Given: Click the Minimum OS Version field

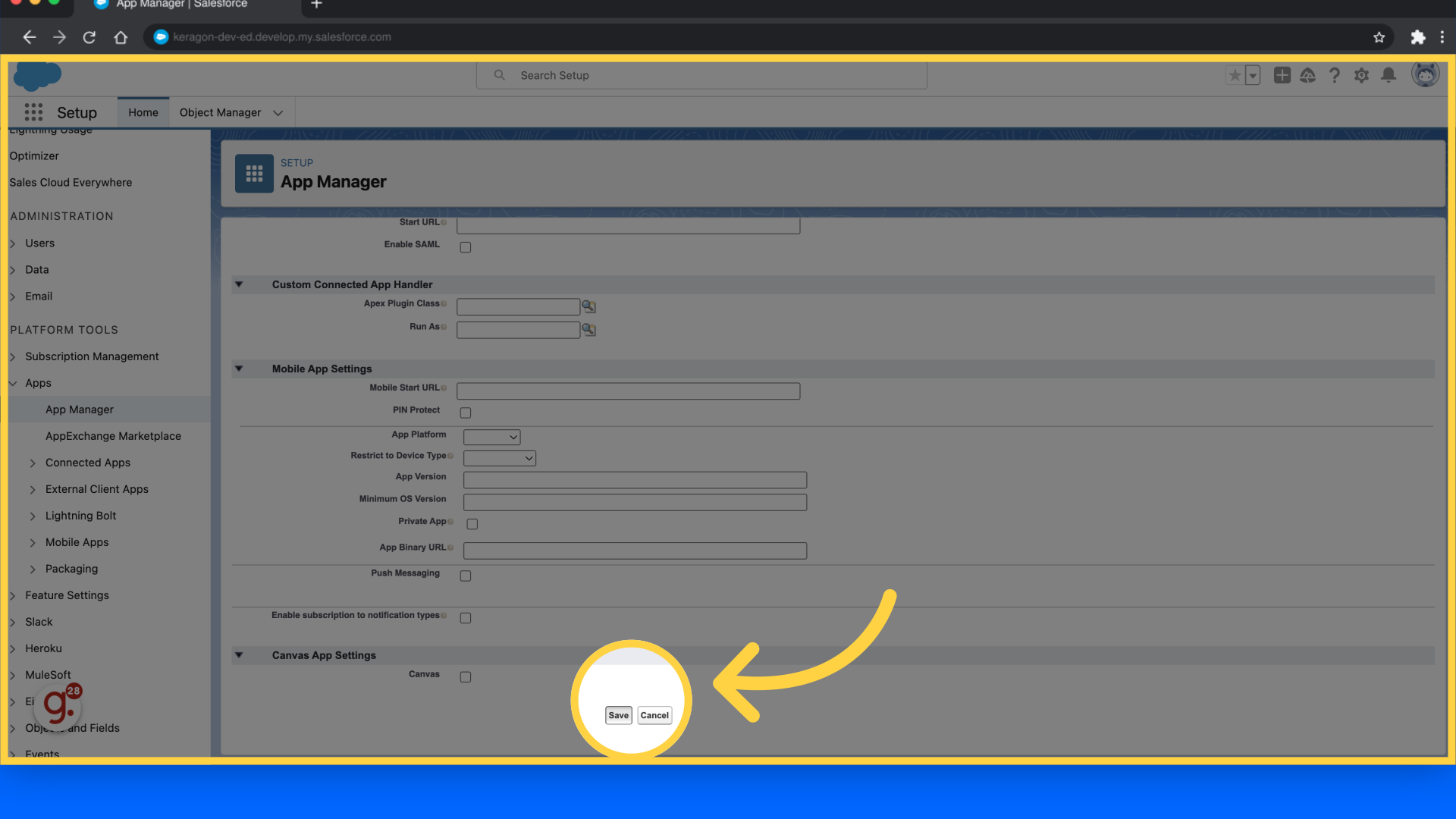Looking at the screenshot, I should (635, 502).
